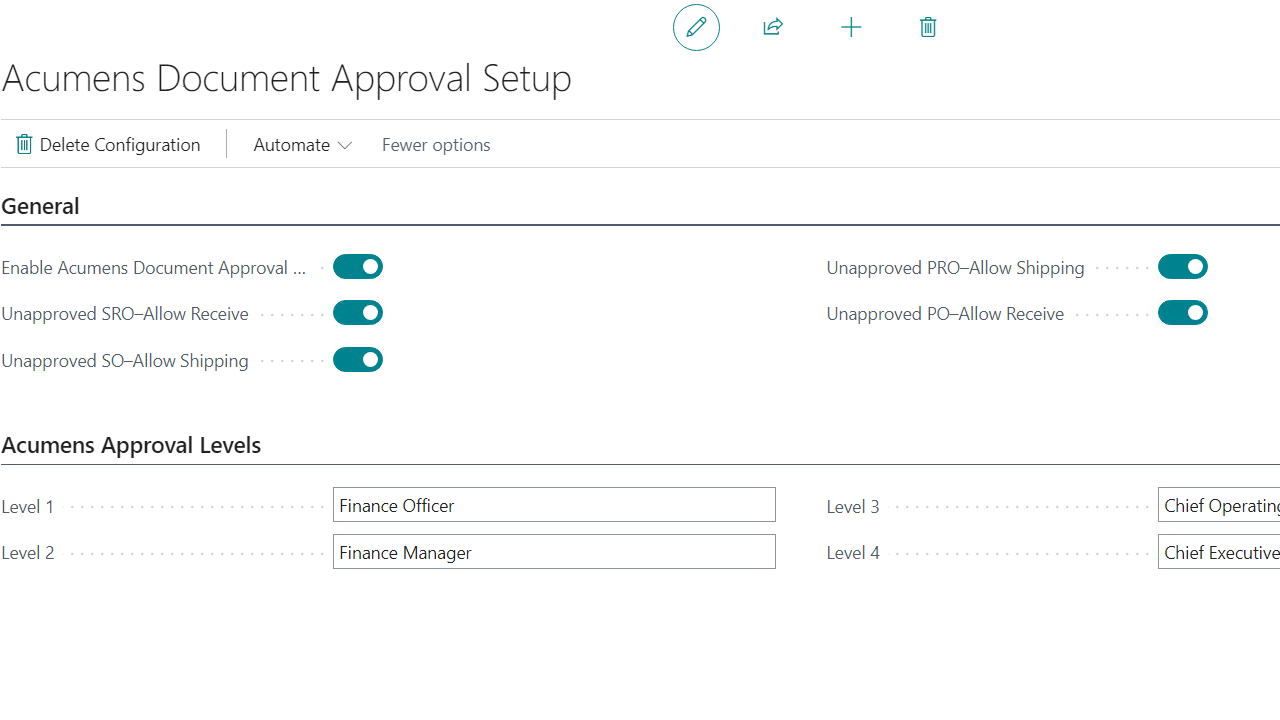This screenshot has height=720, width=1280.
Task: Collapse the Acumens Approval Levels section
Action: click(x=131, y=445)
